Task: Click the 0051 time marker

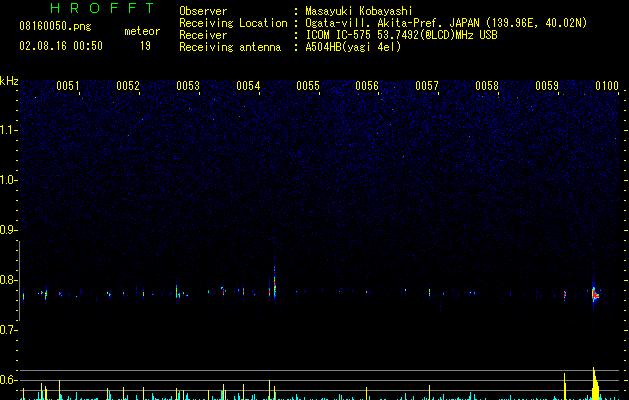Action: pos(68,86)
